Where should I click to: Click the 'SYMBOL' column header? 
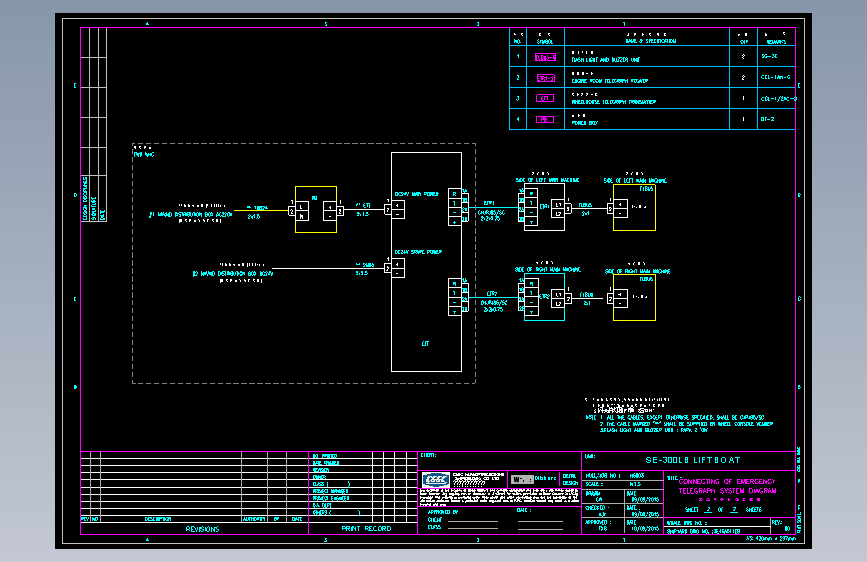(545, 41)
